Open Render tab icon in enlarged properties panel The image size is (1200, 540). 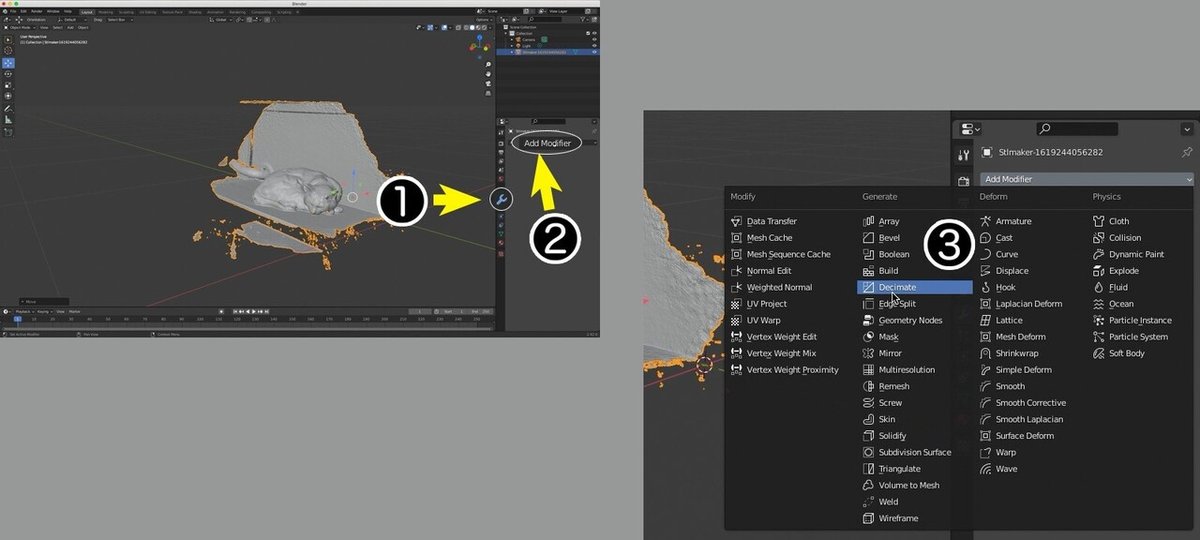(x=963, y=181)
